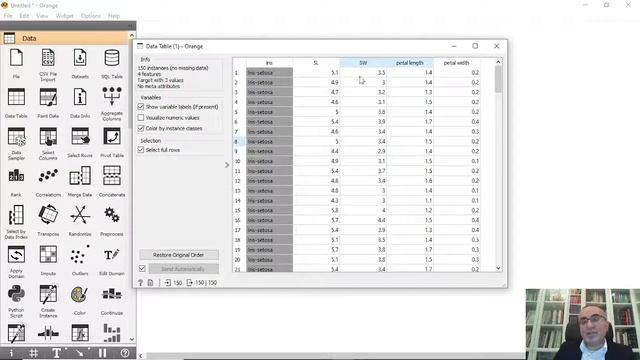The height and width of the screenshot is (360, 640).
Task: Toggle Color by instance classes checkbox
Action: coord(141,128)
